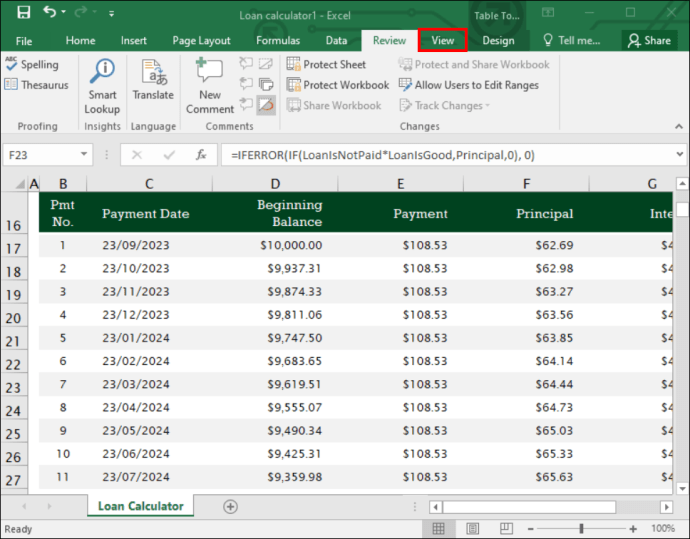This screenshot has height=539, width=690.
Task: Switch to the Design tab
Action: [x=498, y=40]
